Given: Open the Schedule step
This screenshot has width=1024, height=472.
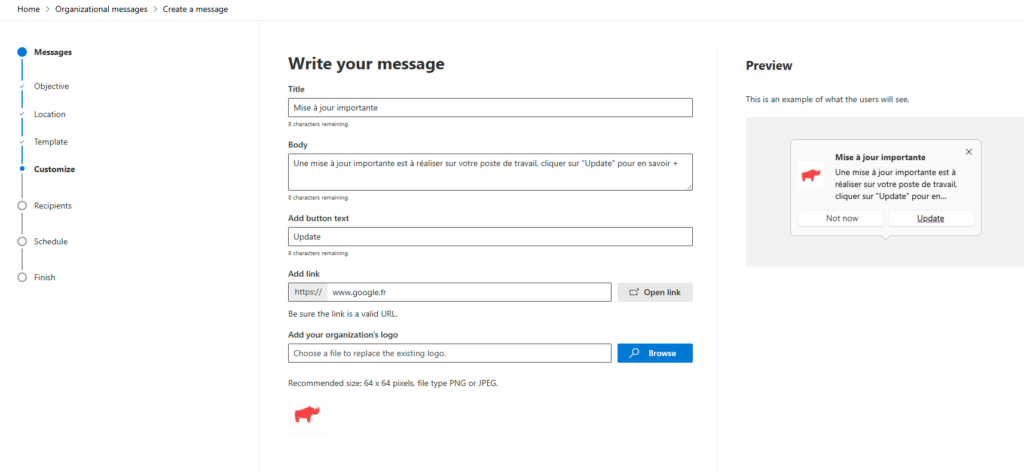Looking at the screenshot, I should pos(51,241).
